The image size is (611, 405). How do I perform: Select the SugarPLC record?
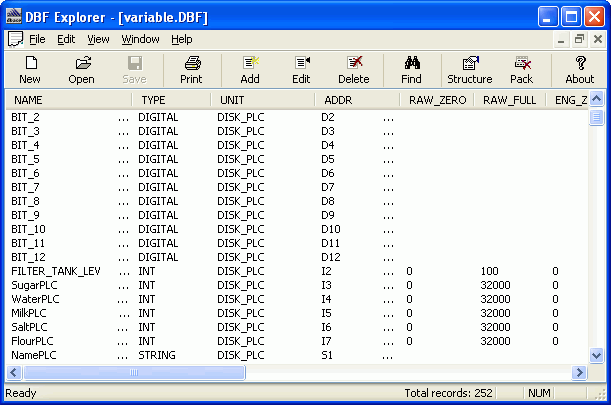coord(34,285)
